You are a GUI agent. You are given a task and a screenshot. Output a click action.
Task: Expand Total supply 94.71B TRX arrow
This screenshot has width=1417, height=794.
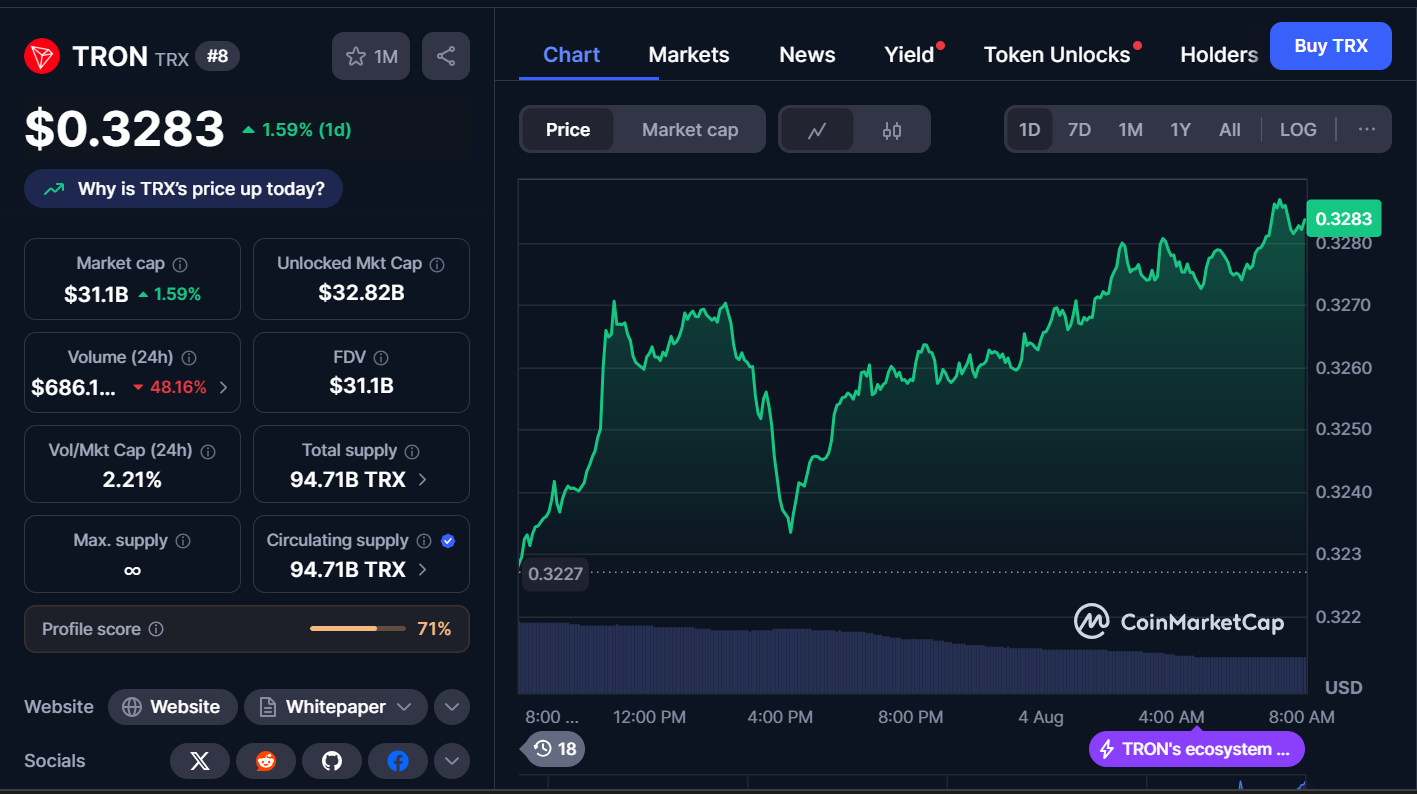pyautogui.click(x=422, y=480)
